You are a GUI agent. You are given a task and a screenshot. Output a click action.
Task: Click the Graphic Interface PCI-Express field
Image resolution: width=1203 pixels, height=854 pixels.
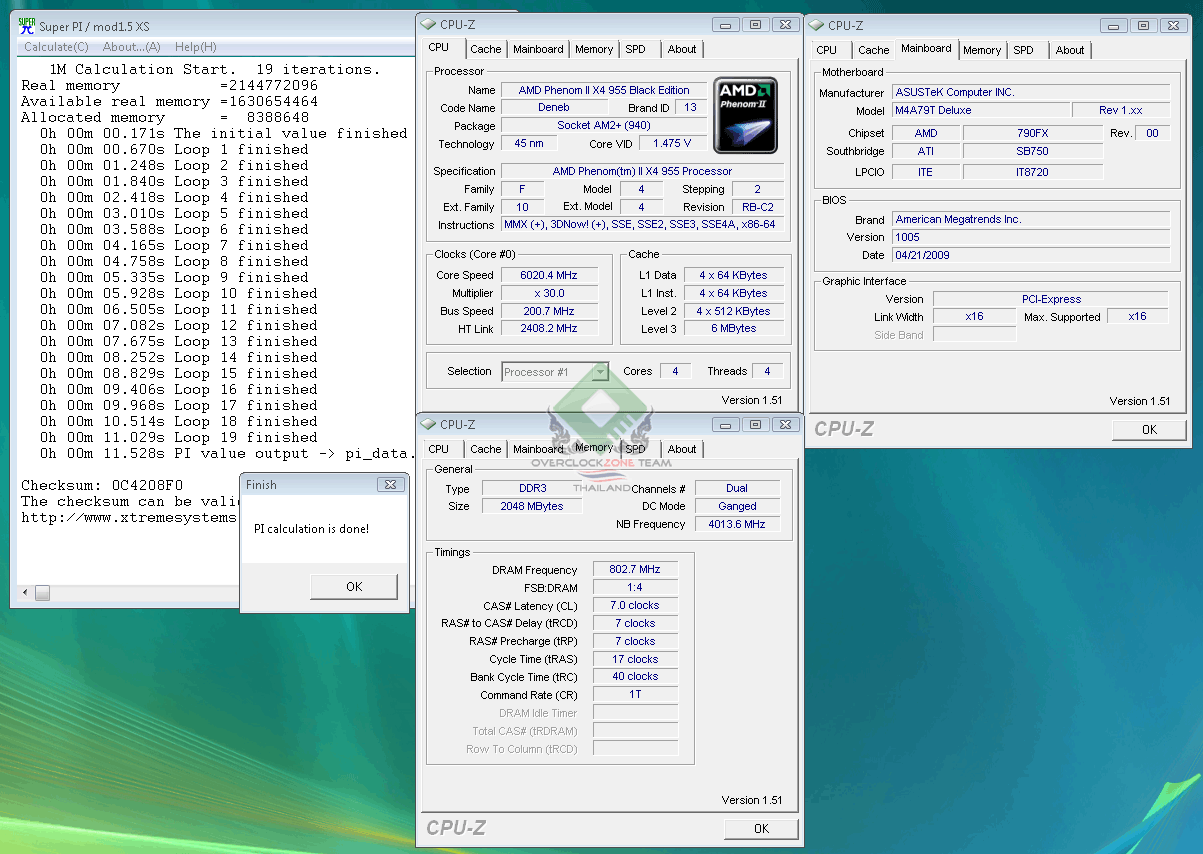(x=1051, y=299)
